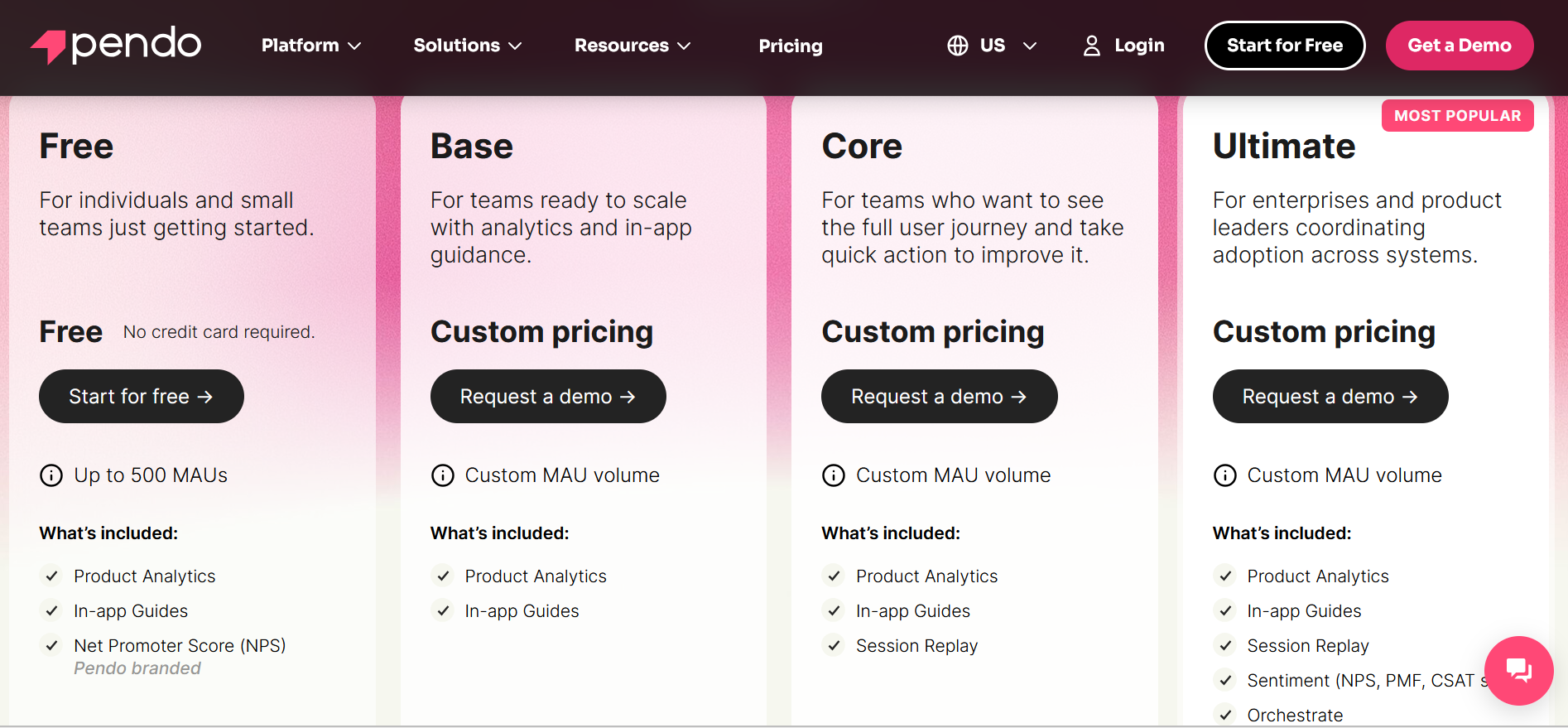Click checkmark beside Orchestrate
The image size is (1568, 728).
coord(1225,715)
